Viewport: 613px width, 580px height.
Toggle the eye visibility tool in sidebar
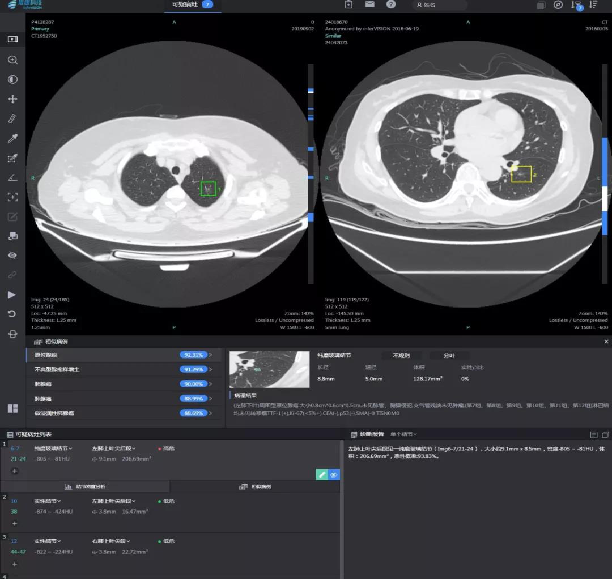click(13, 255)
